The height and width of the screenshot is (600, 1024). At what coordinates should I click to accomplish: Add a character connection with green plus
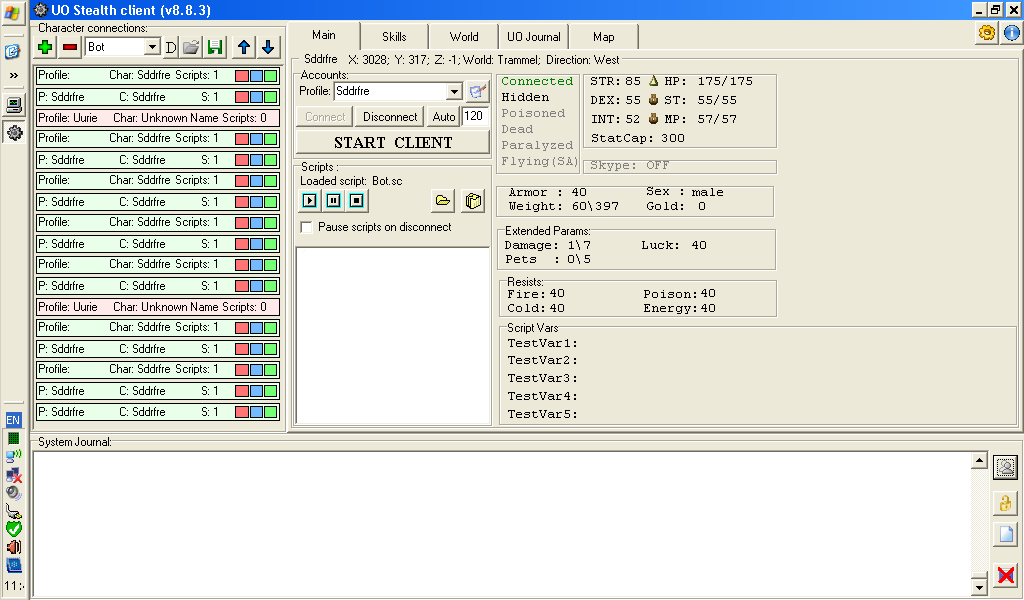[46, 47]
